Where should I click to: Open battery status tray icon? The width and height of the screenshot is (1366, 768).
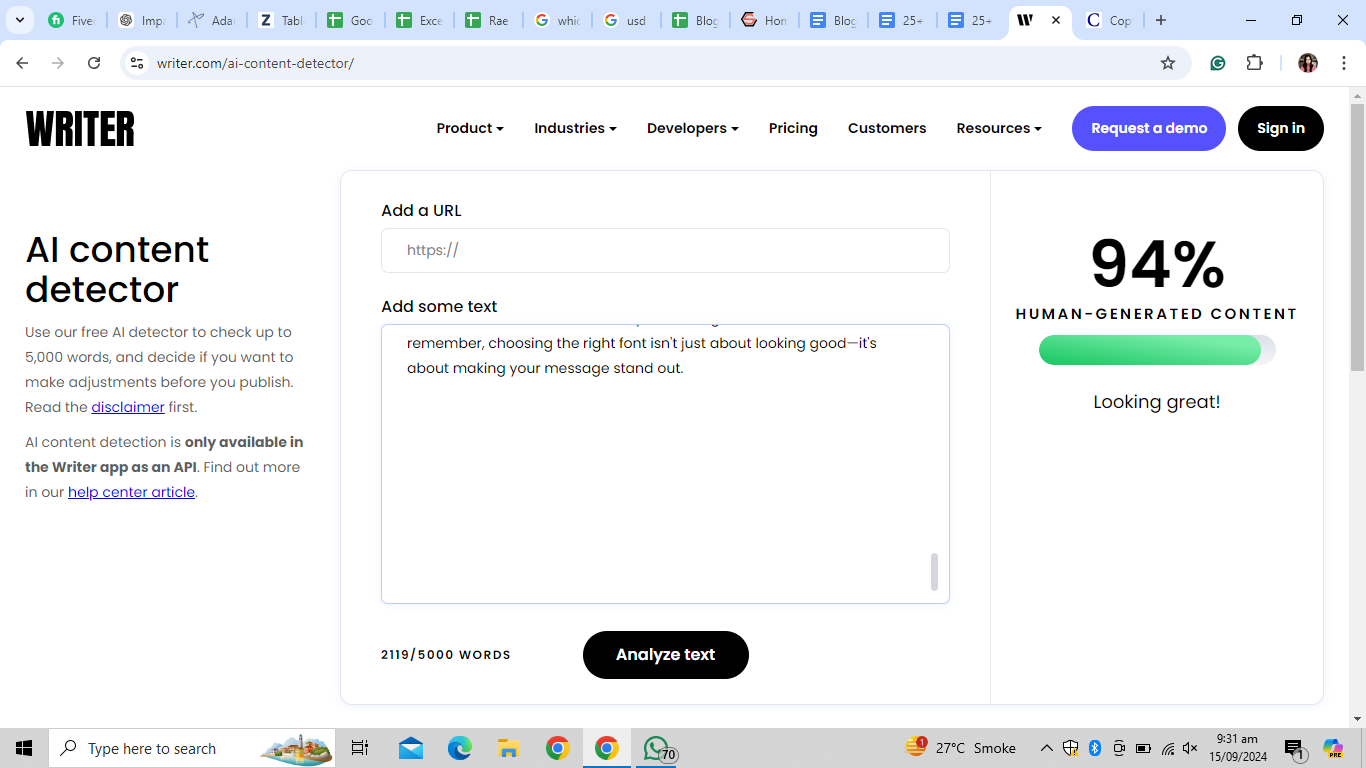[1143, 748]
